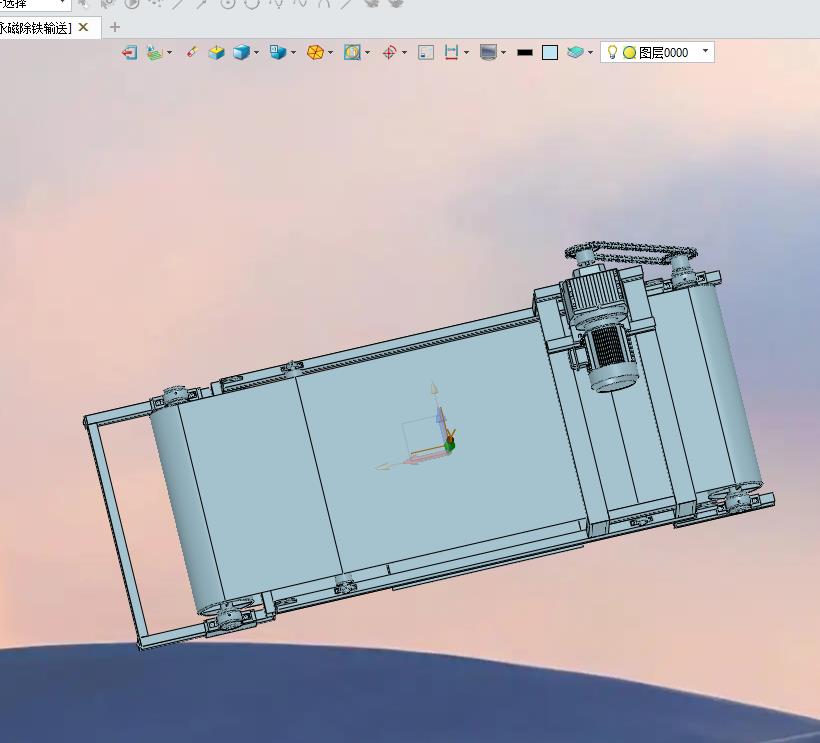This screenshot has height=743, width=820.
Task: Click the green origin sphere of the triad
Action: click(x=449, y=445)
